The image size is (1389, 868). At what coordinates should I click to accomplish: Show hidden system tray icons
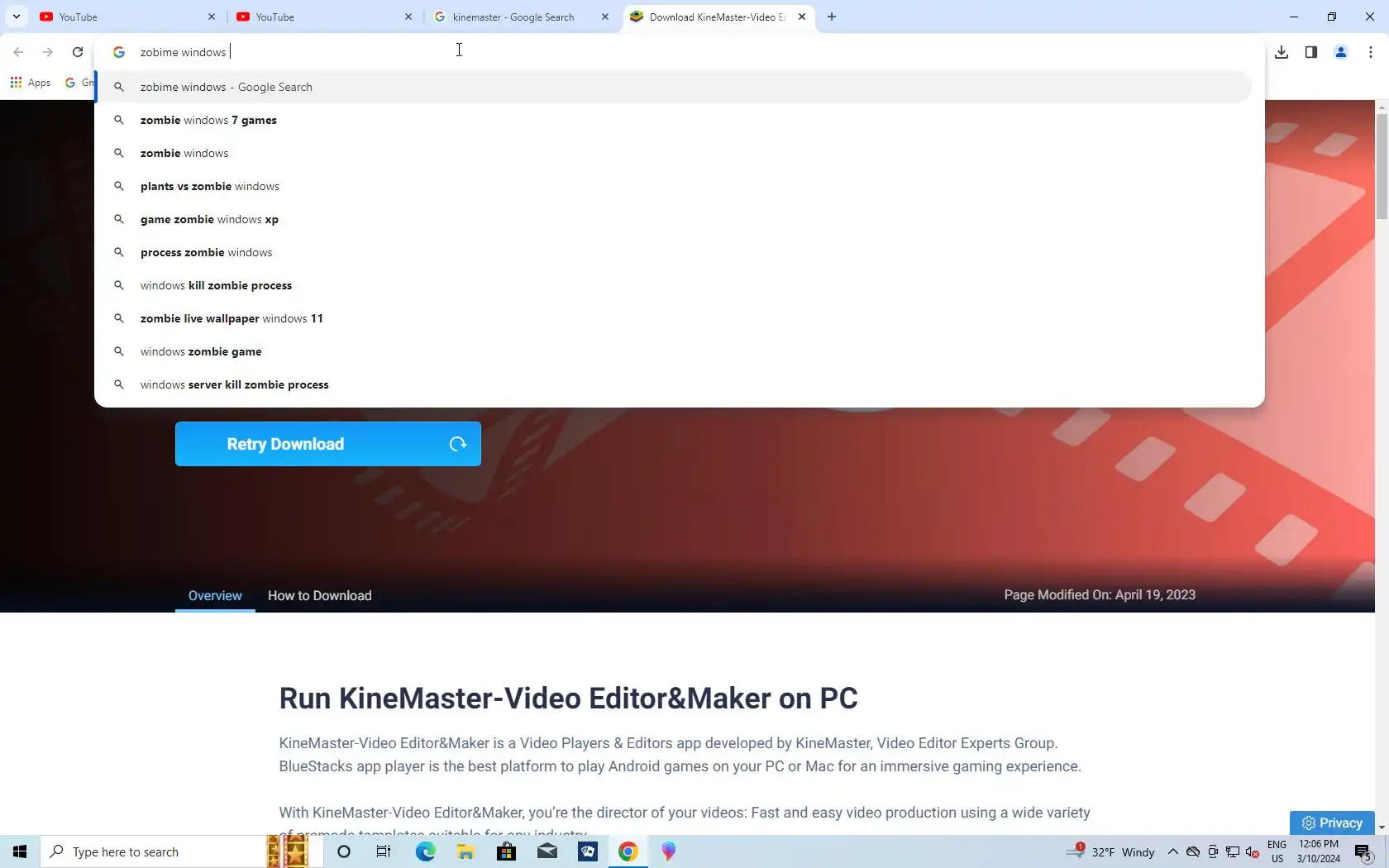coord(1172,851)
